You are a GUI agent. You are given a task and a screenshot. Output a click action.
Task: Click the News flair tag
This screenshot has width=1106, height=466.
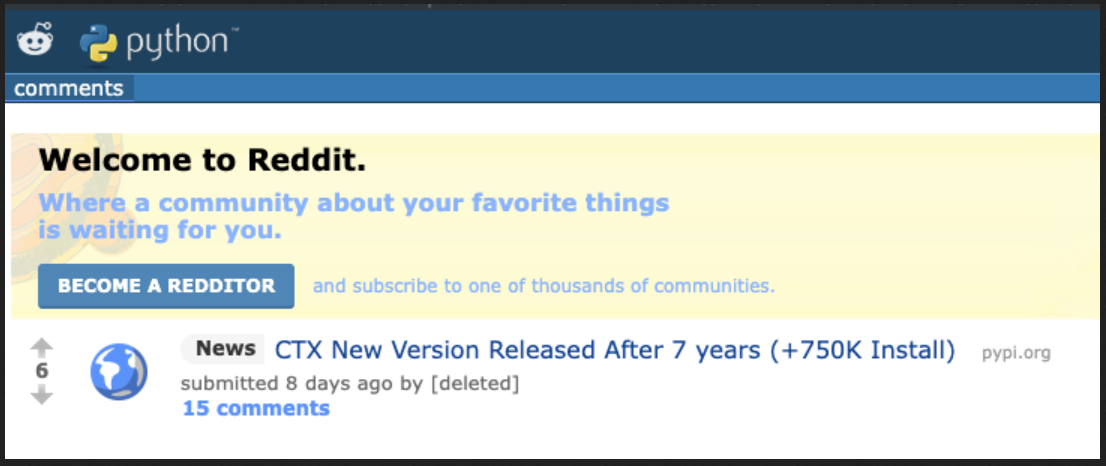223,349
